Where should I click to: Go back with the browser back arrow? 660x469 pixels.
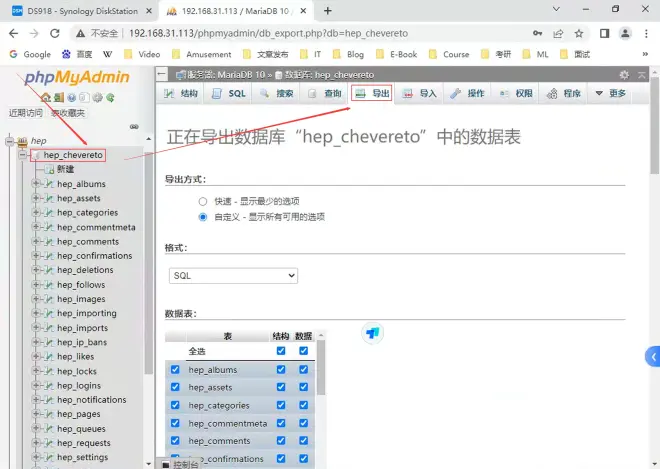pos(13,33)
